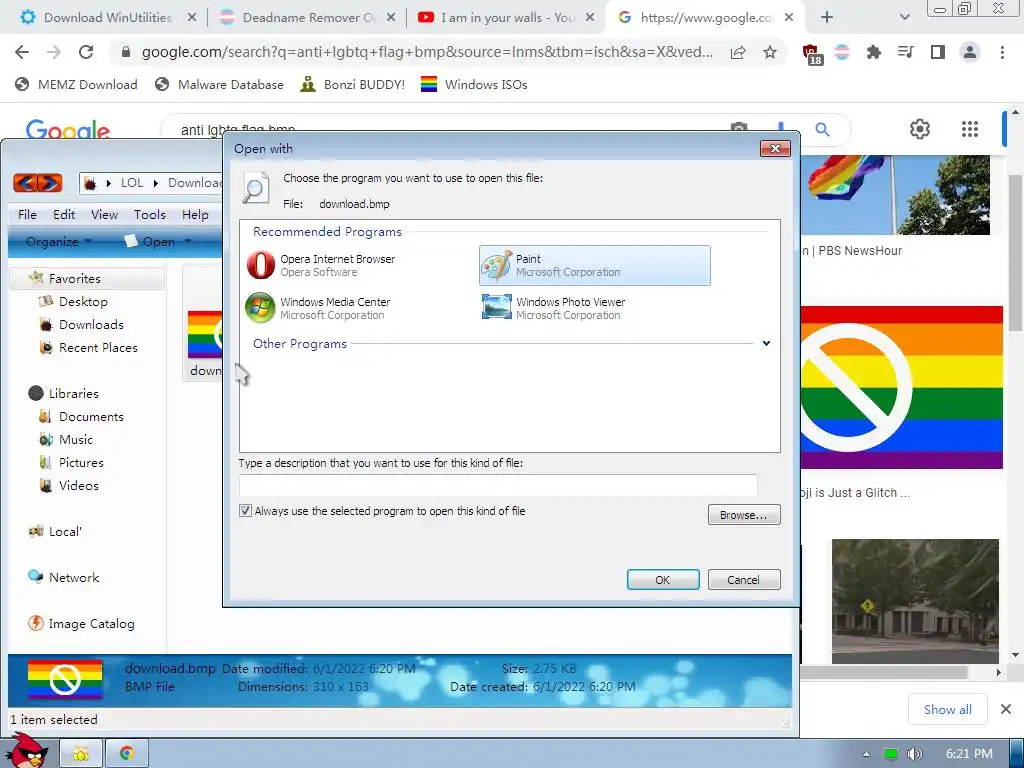Open Chrome profile avatar
The image size is (1024, 768).
tap(970, 52)
